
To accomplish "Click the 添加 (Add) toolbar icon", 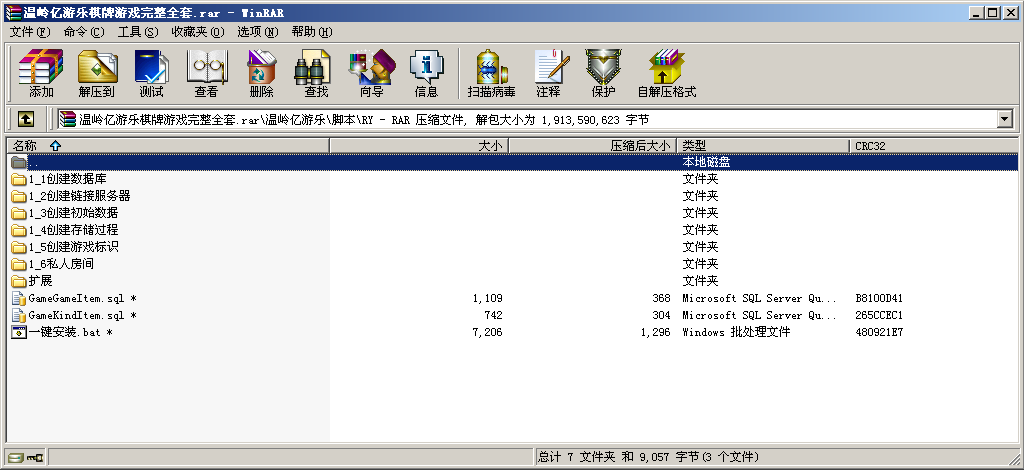I will (41, 74).
